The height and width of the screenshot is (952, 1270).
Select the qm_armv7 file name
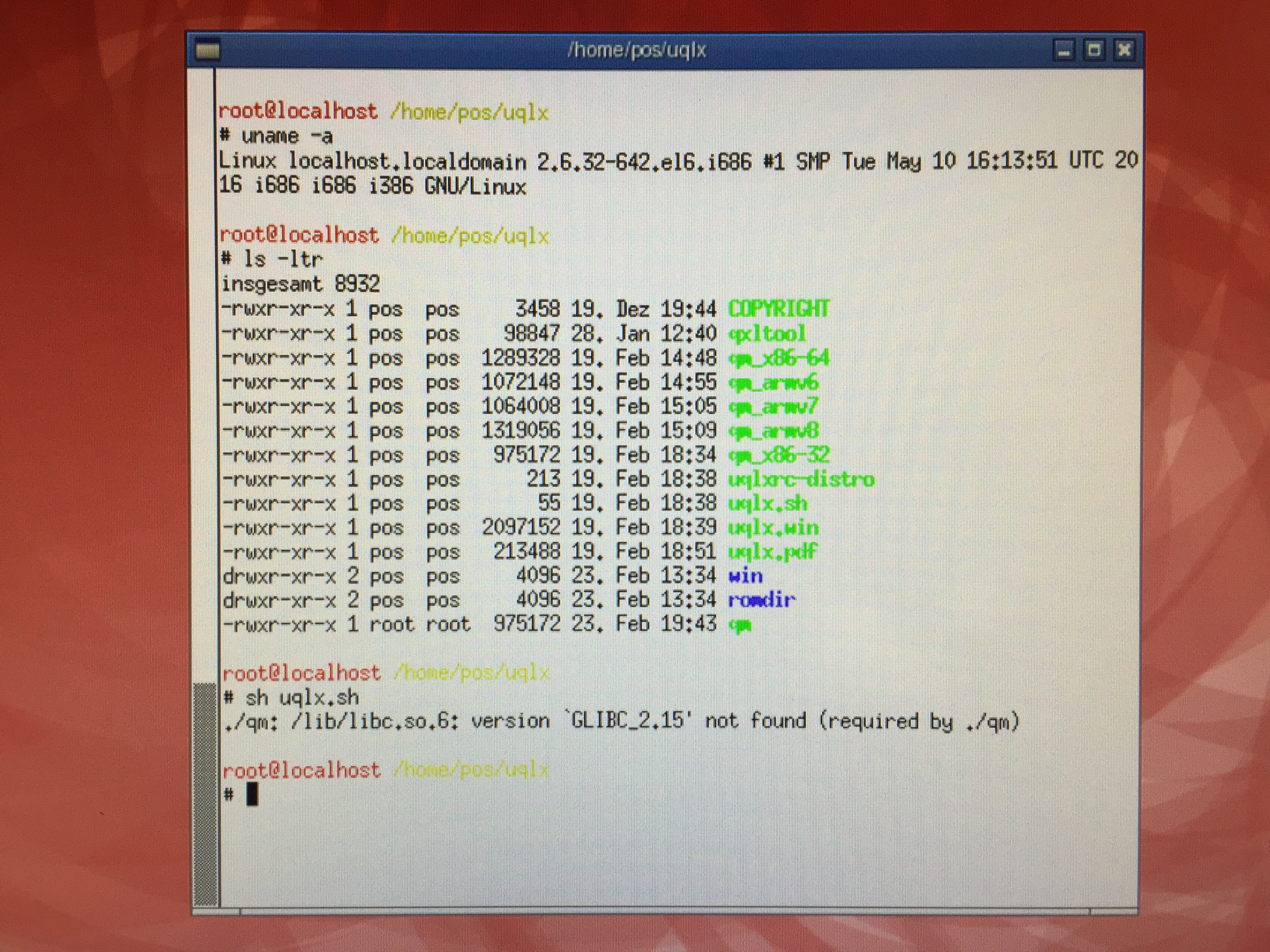pyautogui.click(x=774, y=406)
